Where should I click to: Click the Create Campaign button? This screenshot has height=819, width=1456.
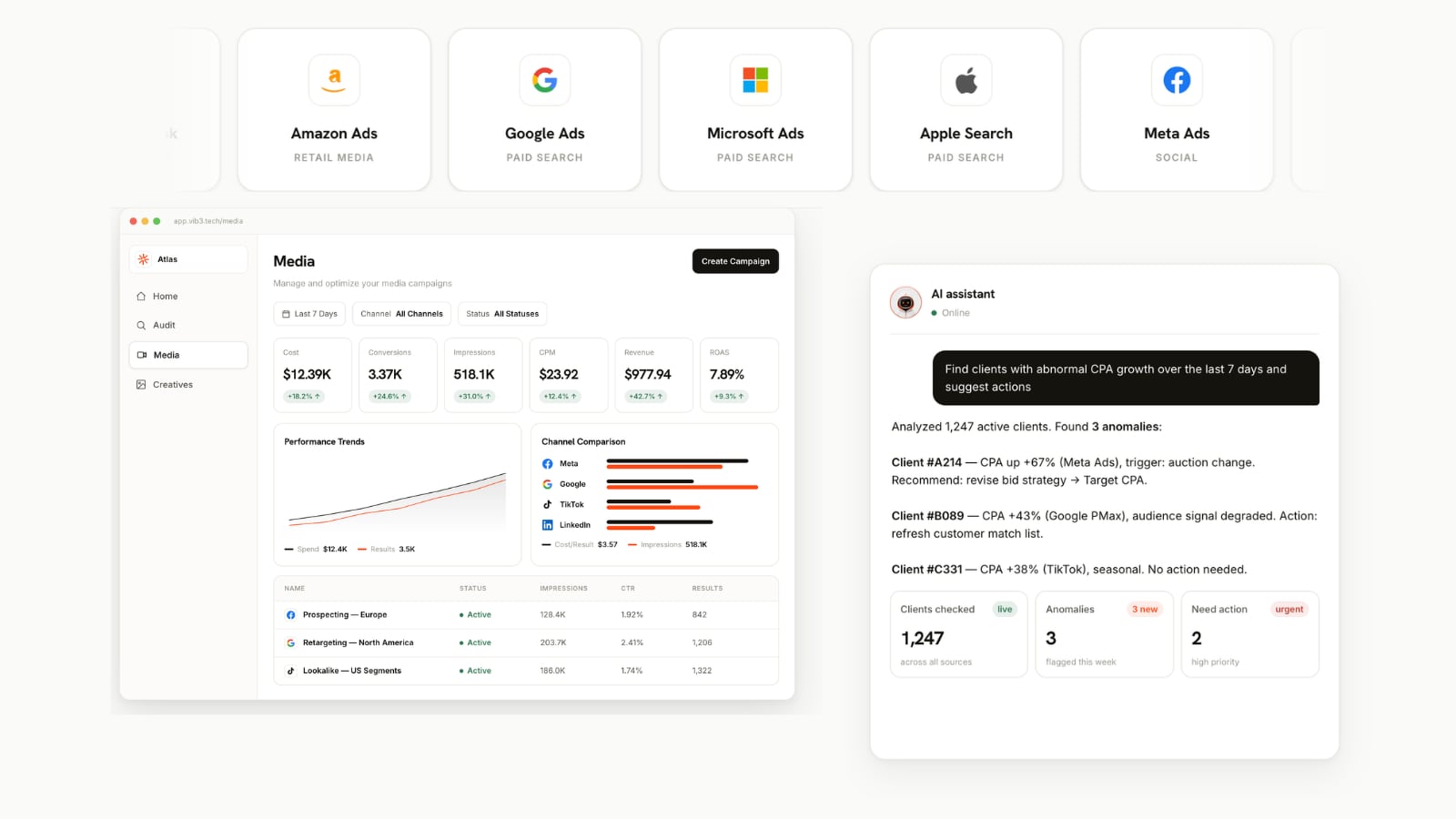[735, 261]
